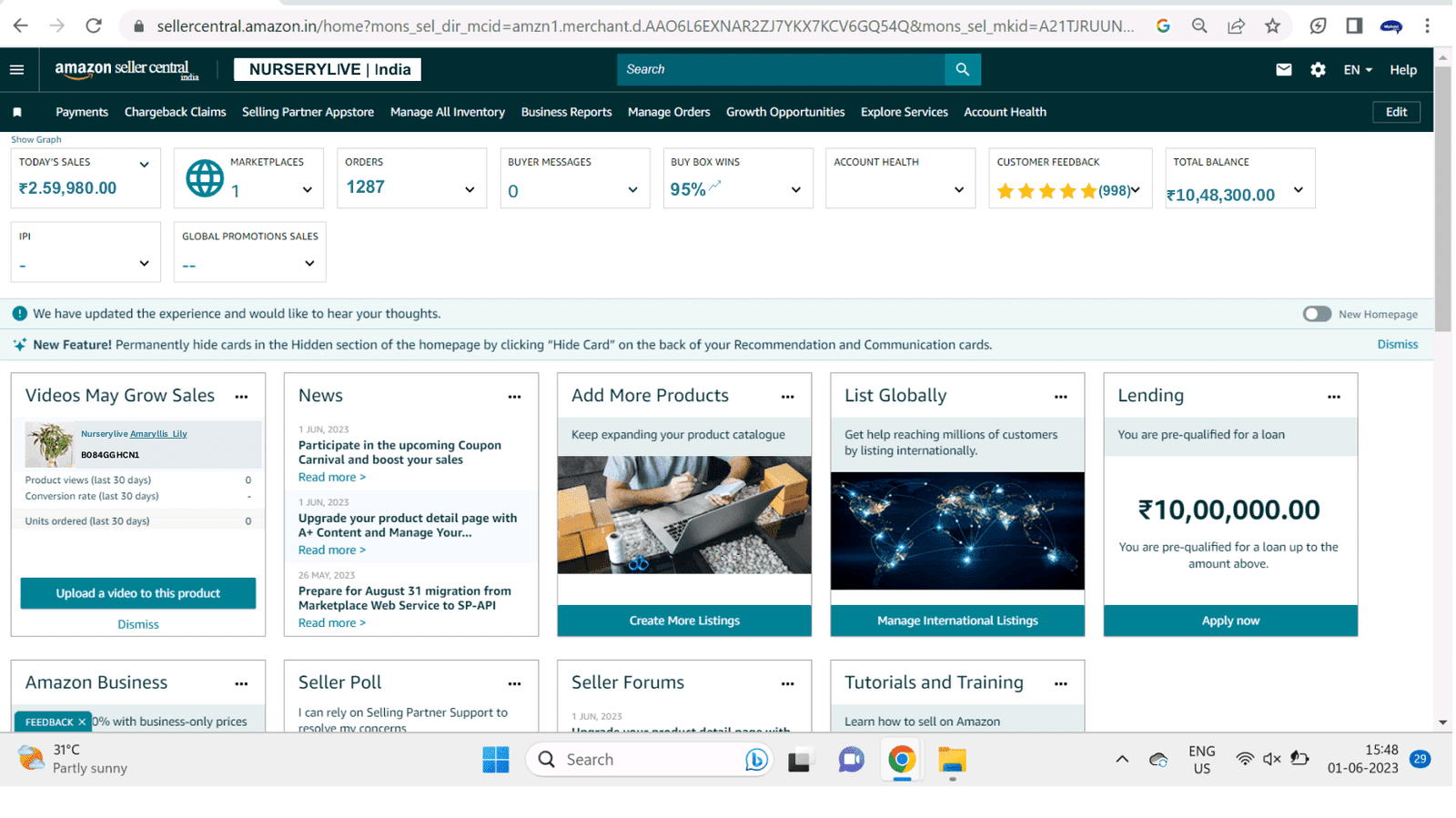Open the List Globally card menu
The width and height of the screenshot is (1456, 818).
1060,397
